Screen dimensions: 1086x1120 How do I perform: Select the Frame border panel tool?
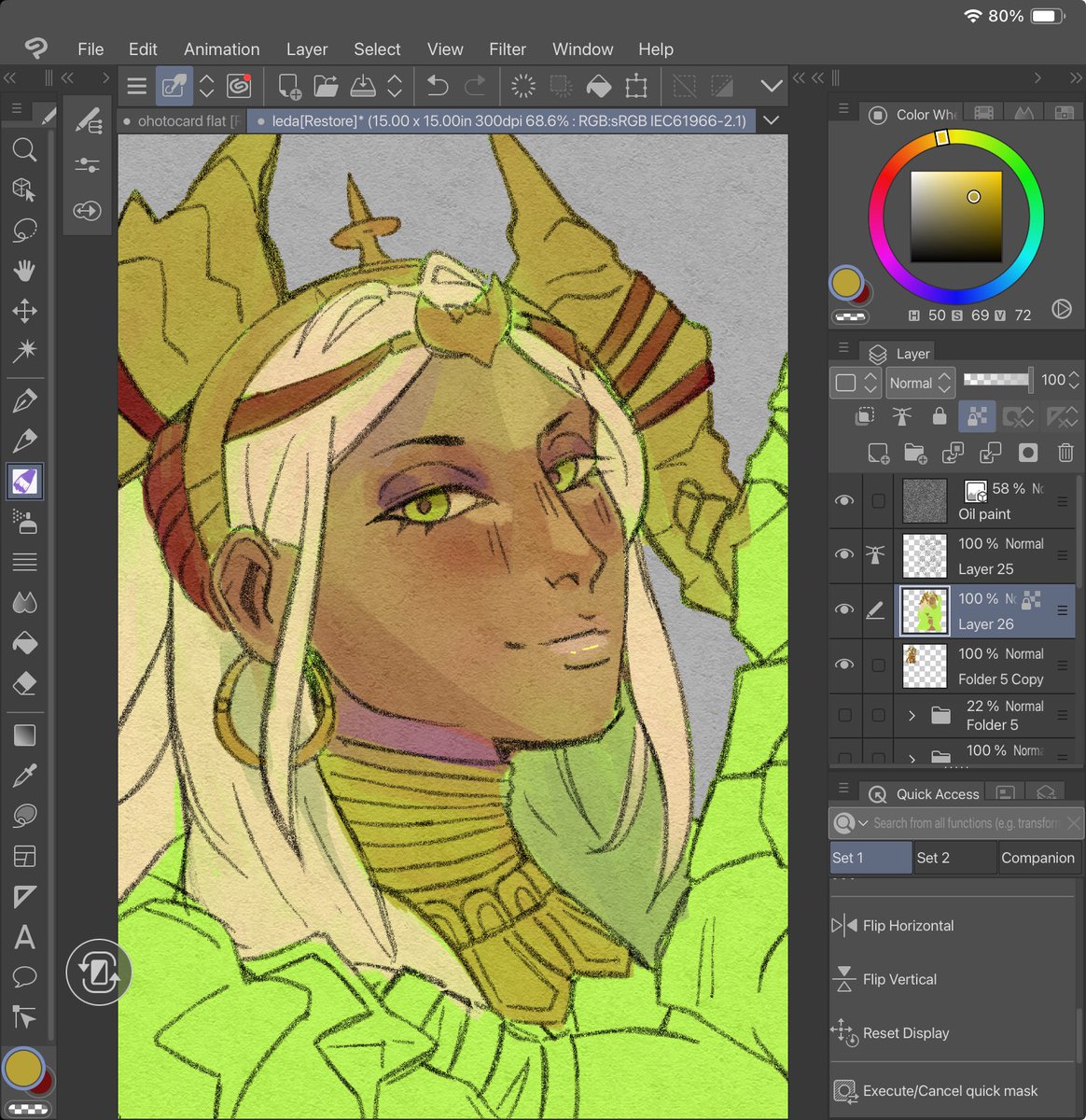(24, 856)
